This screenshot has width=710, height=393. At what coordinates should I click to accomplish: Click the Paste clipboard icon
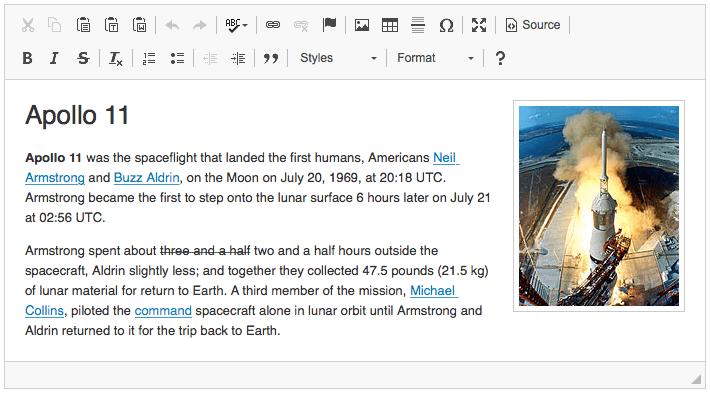tap(83, 25)
